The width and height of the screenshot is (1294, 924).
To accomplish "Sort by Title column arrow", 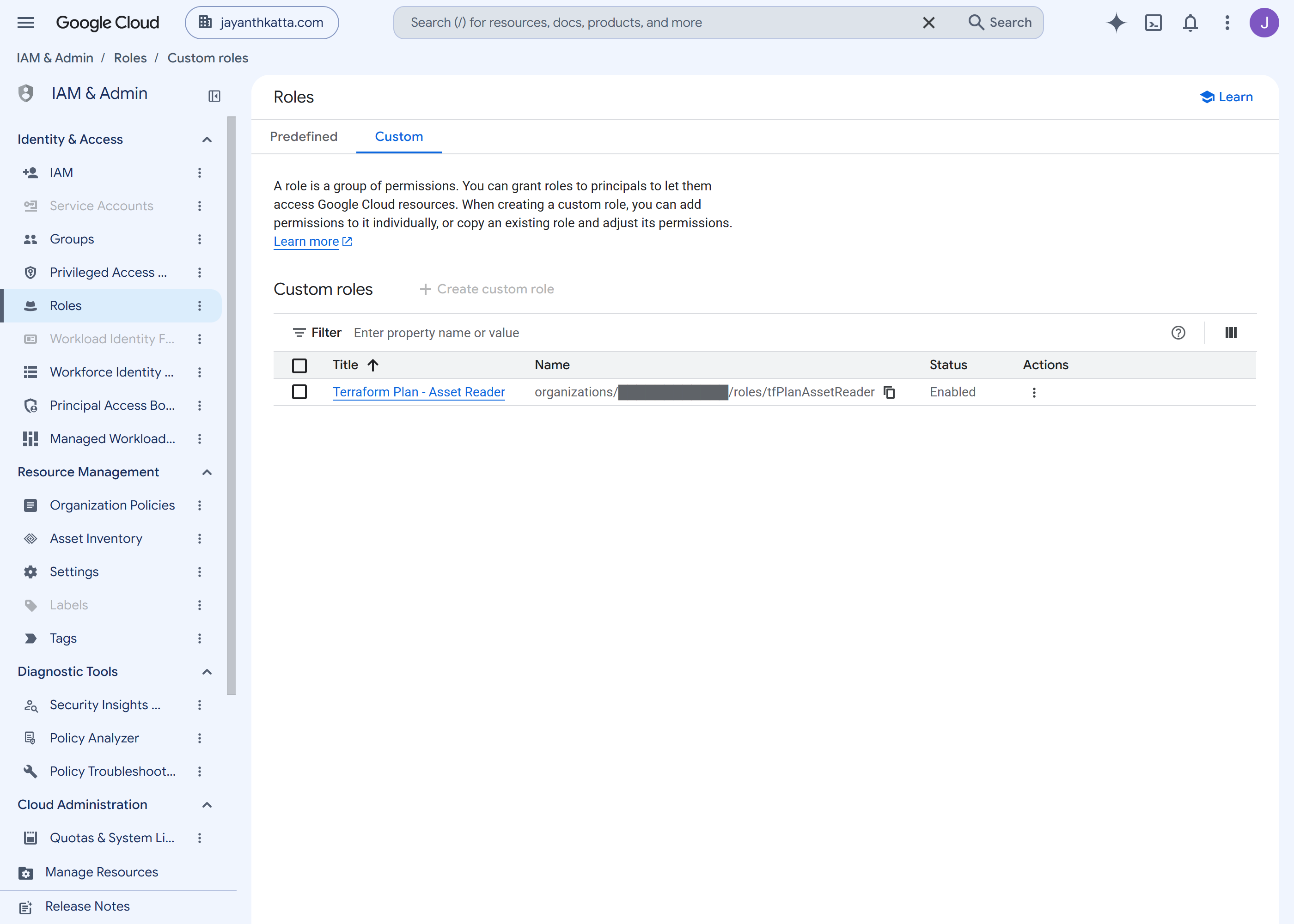I will click(373, 365).
